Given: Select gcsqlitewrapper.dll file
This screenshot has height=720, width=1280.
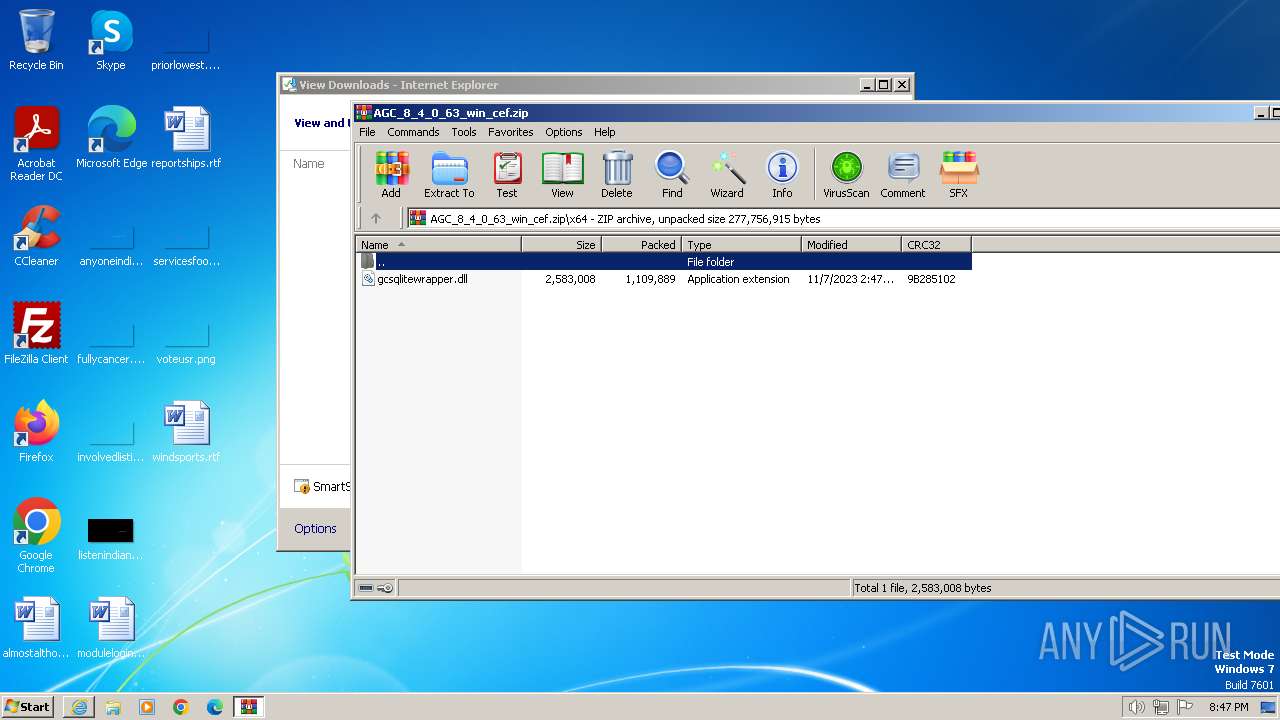Looking at the screenshot, I should point(422,279).
